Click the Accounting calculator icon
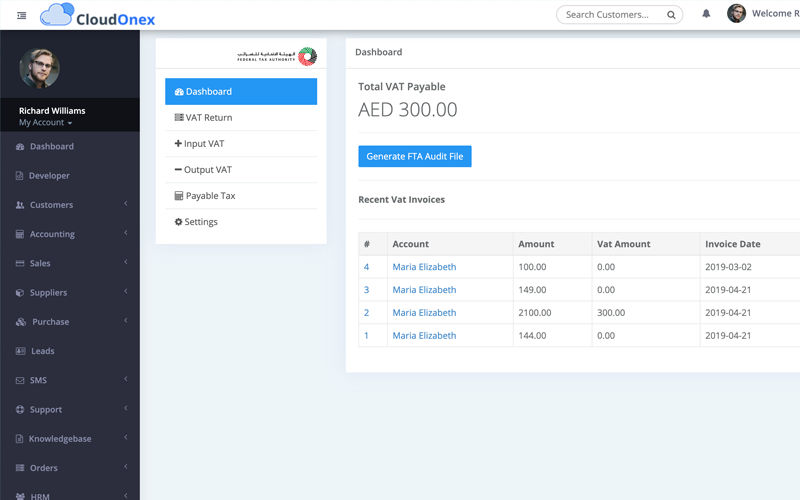The width and height of the screenshot is (800, 500). [x=20, y=234]
